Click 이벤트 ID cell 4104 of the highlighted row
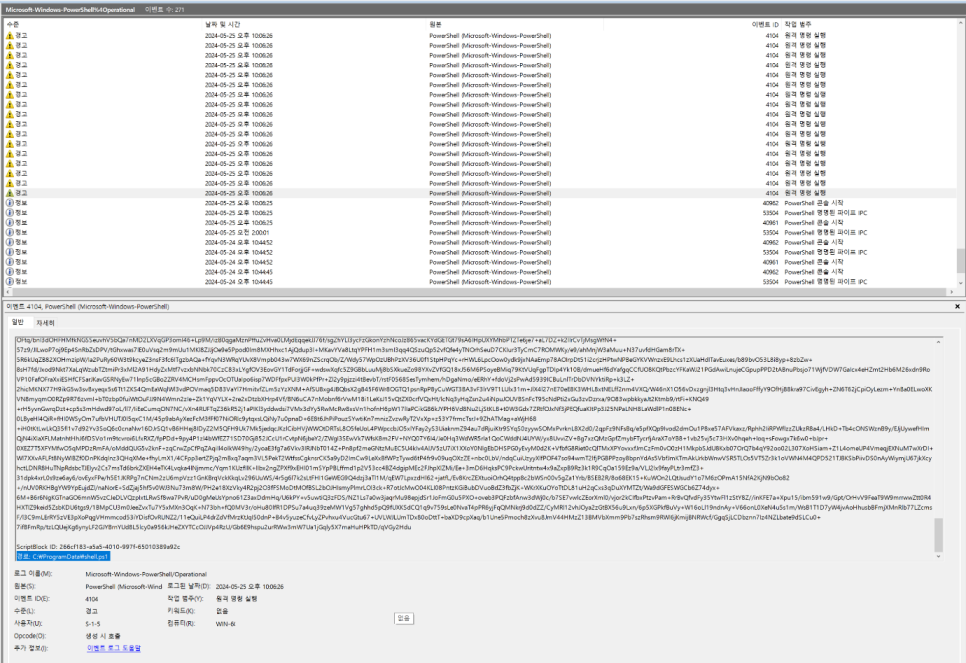 (772, 193)
